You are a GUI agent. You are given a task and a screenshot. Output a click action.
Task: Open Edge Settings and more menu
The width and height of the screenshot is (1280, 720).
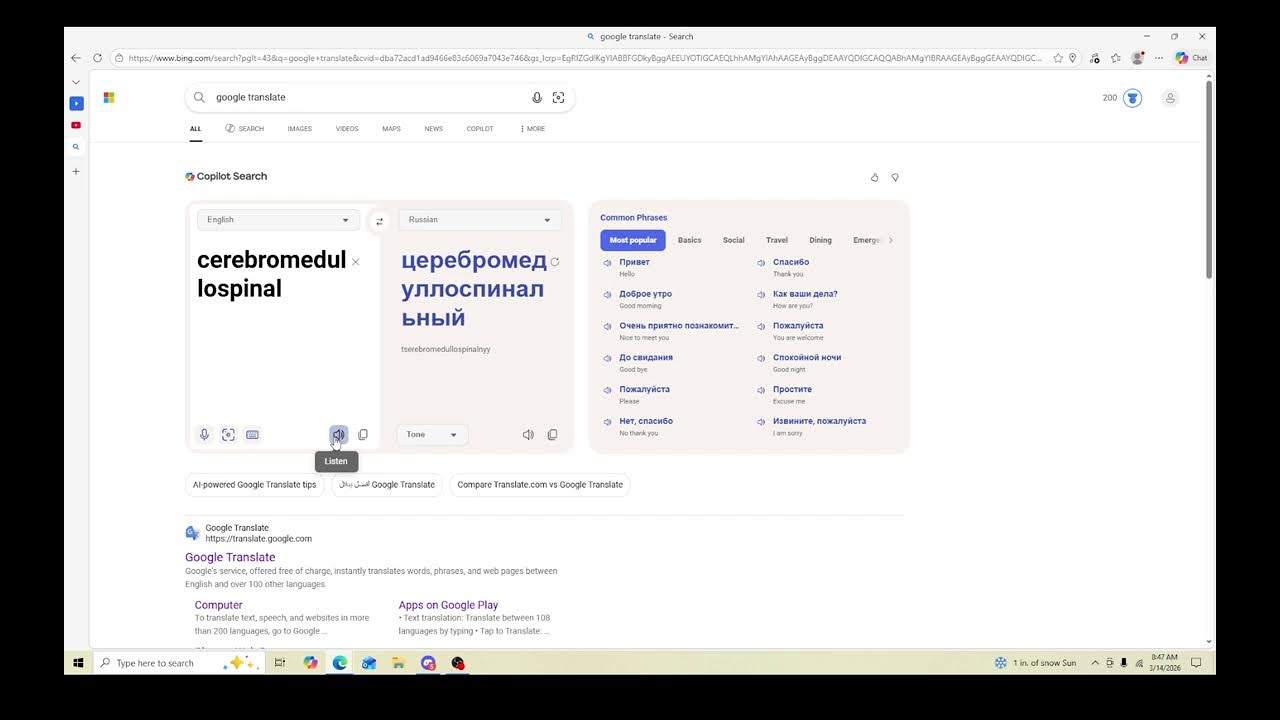point(1160,58)
